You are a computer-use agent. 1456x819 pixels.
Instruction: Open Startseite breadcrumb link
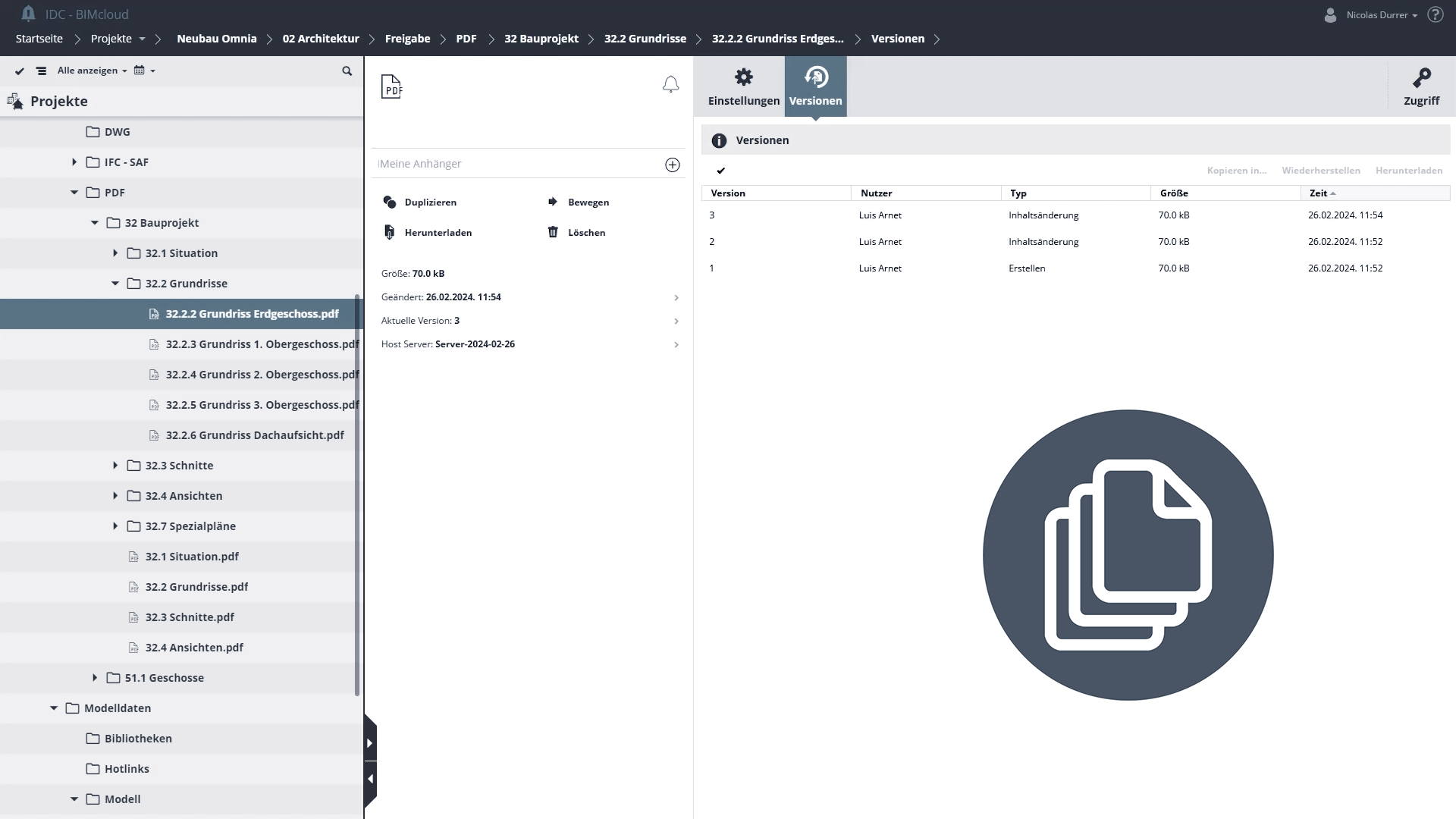39,39
